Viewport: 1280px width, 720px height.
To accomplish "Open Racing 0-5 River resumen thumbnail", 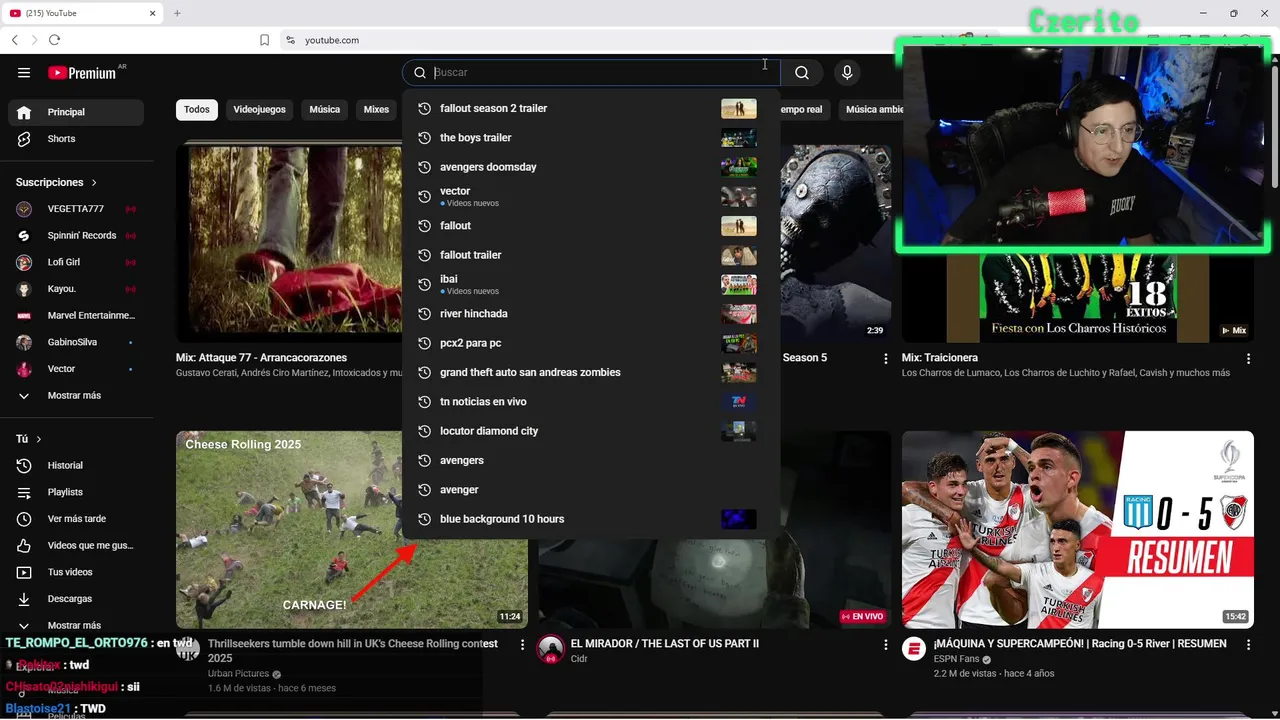I will [1078, 530].
